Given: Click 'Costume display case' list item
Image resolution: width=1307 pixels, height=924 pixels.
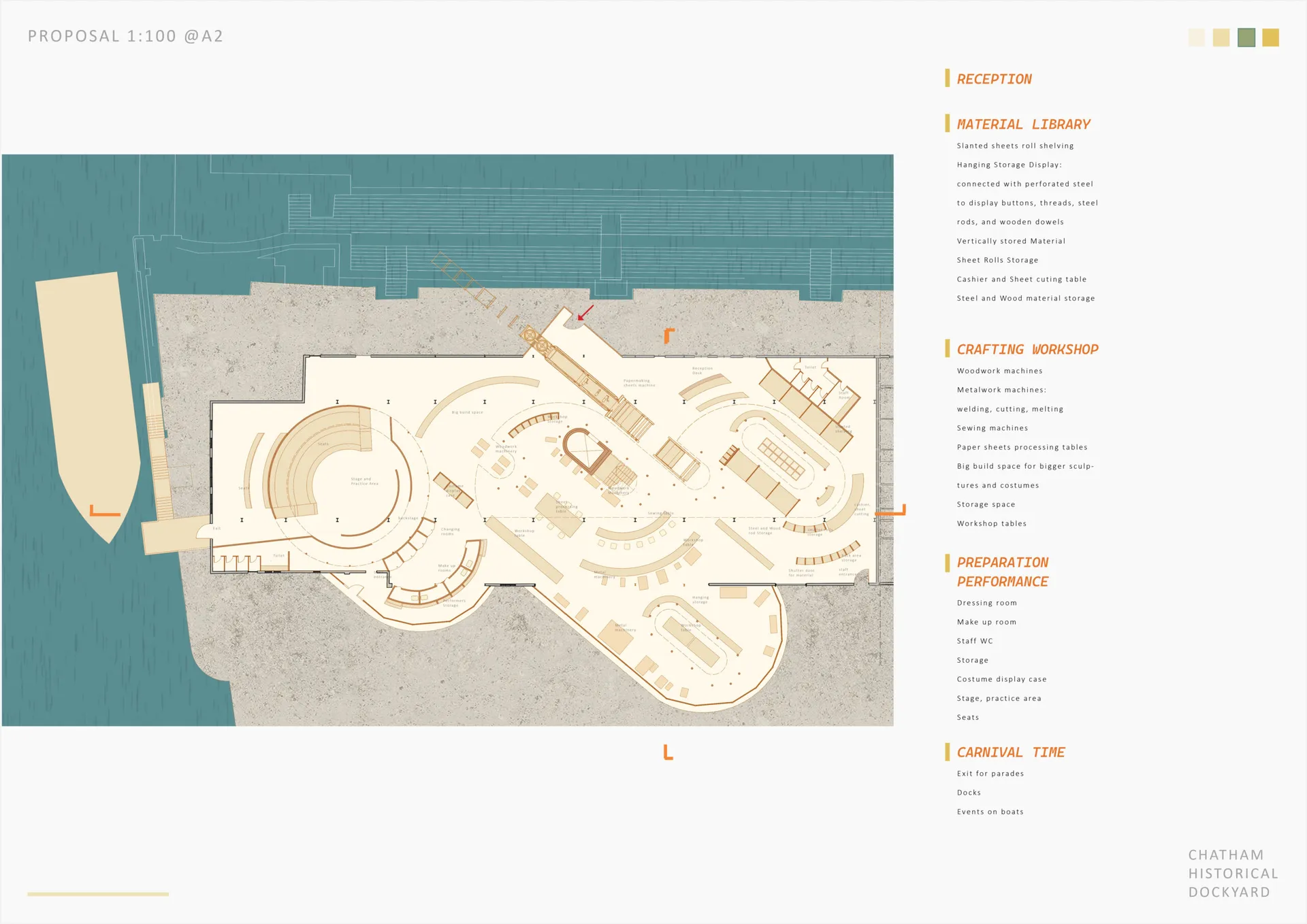Looking at the screenshot, I should tap(1001, 679).
